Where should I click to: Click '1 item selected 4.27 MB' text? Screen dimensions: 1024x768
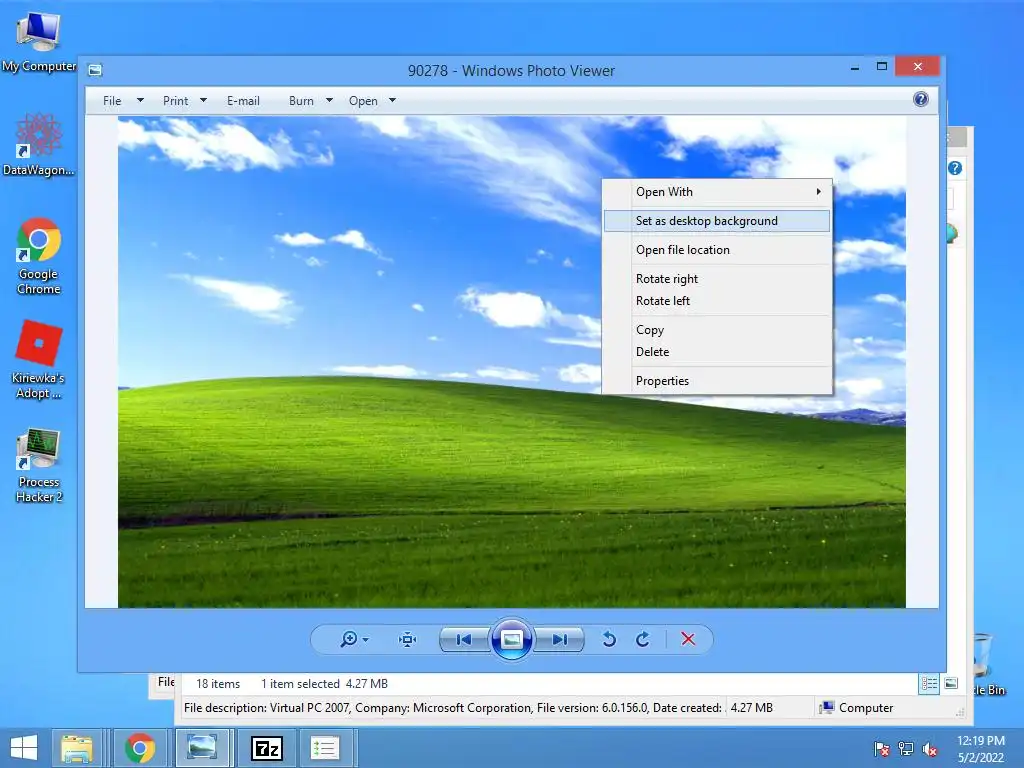[x=324, y=684]
